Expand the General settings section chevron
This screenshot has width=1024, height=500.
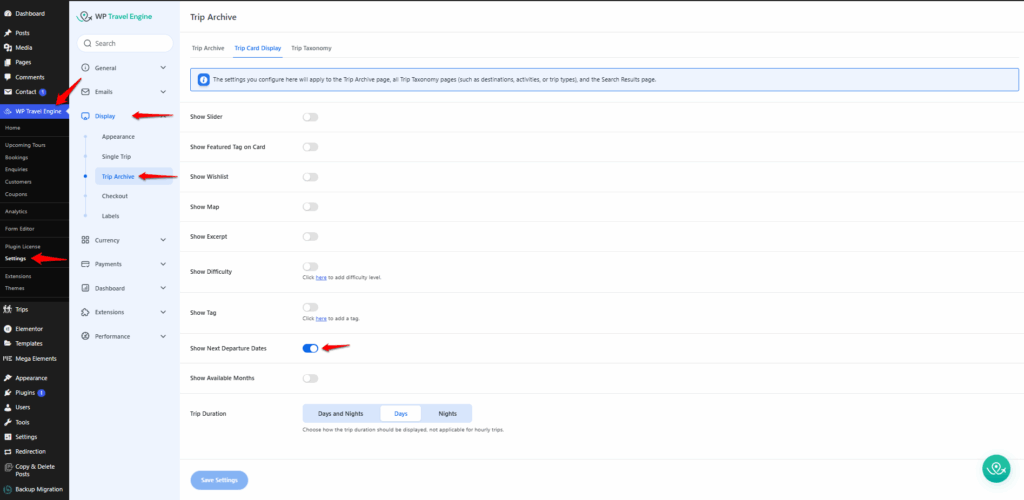point(163,68)
